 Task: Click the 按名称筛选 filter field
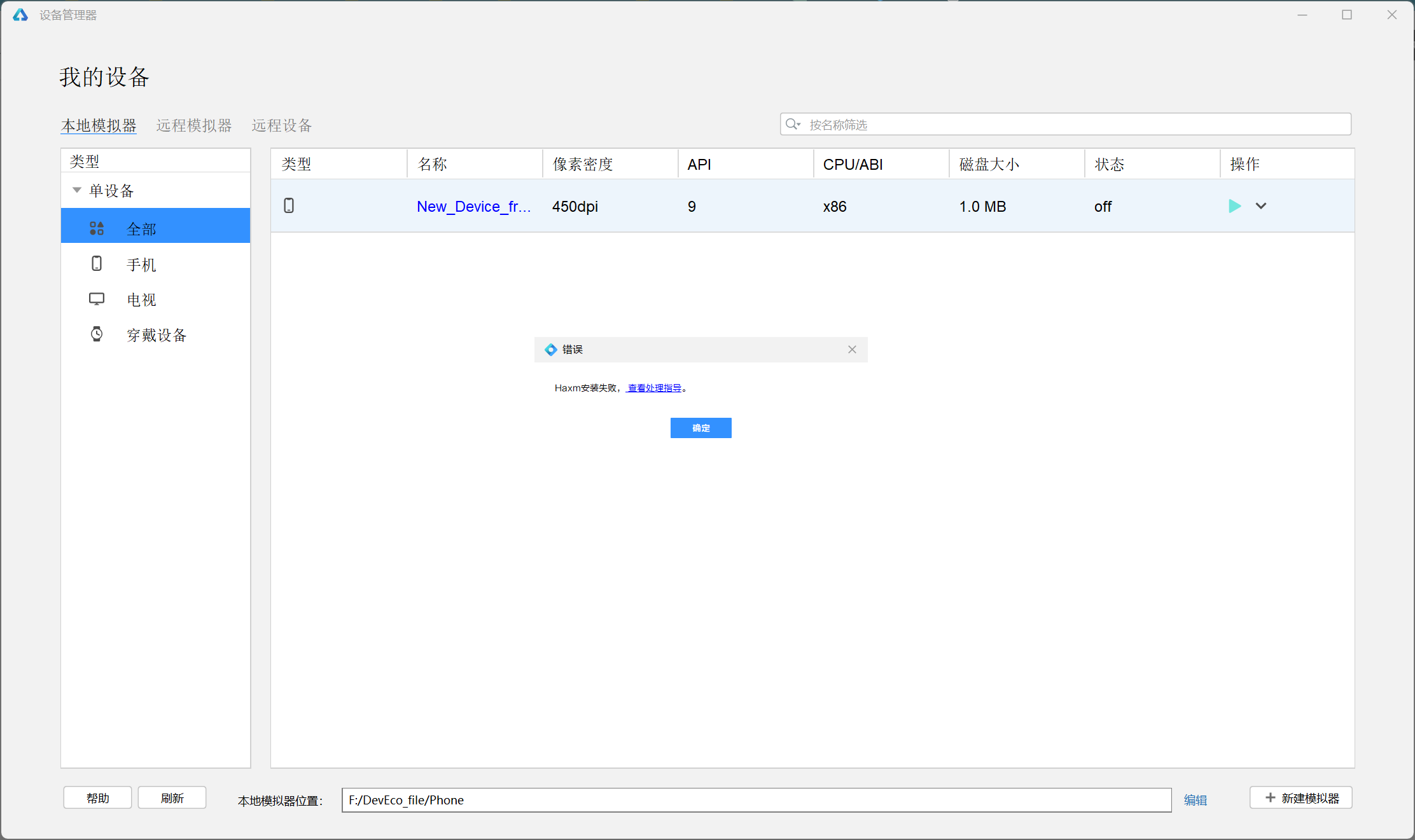(1075, 125)
